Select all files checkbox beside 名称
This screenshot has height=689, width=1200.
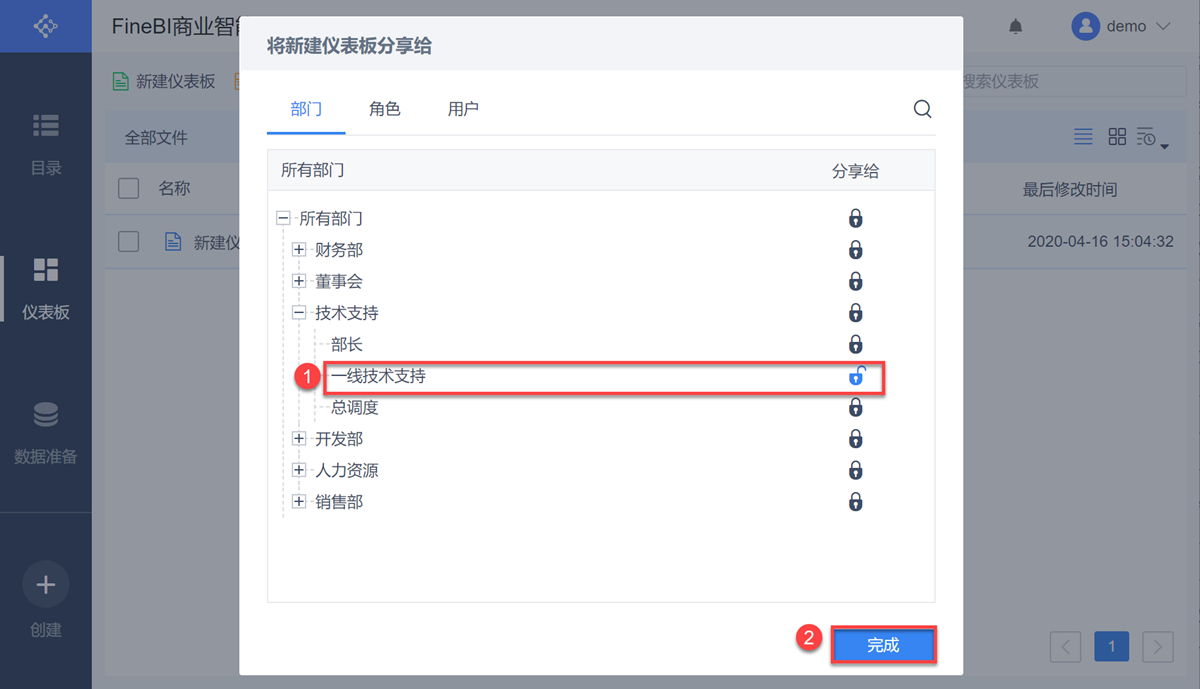[x=129, y=188]
